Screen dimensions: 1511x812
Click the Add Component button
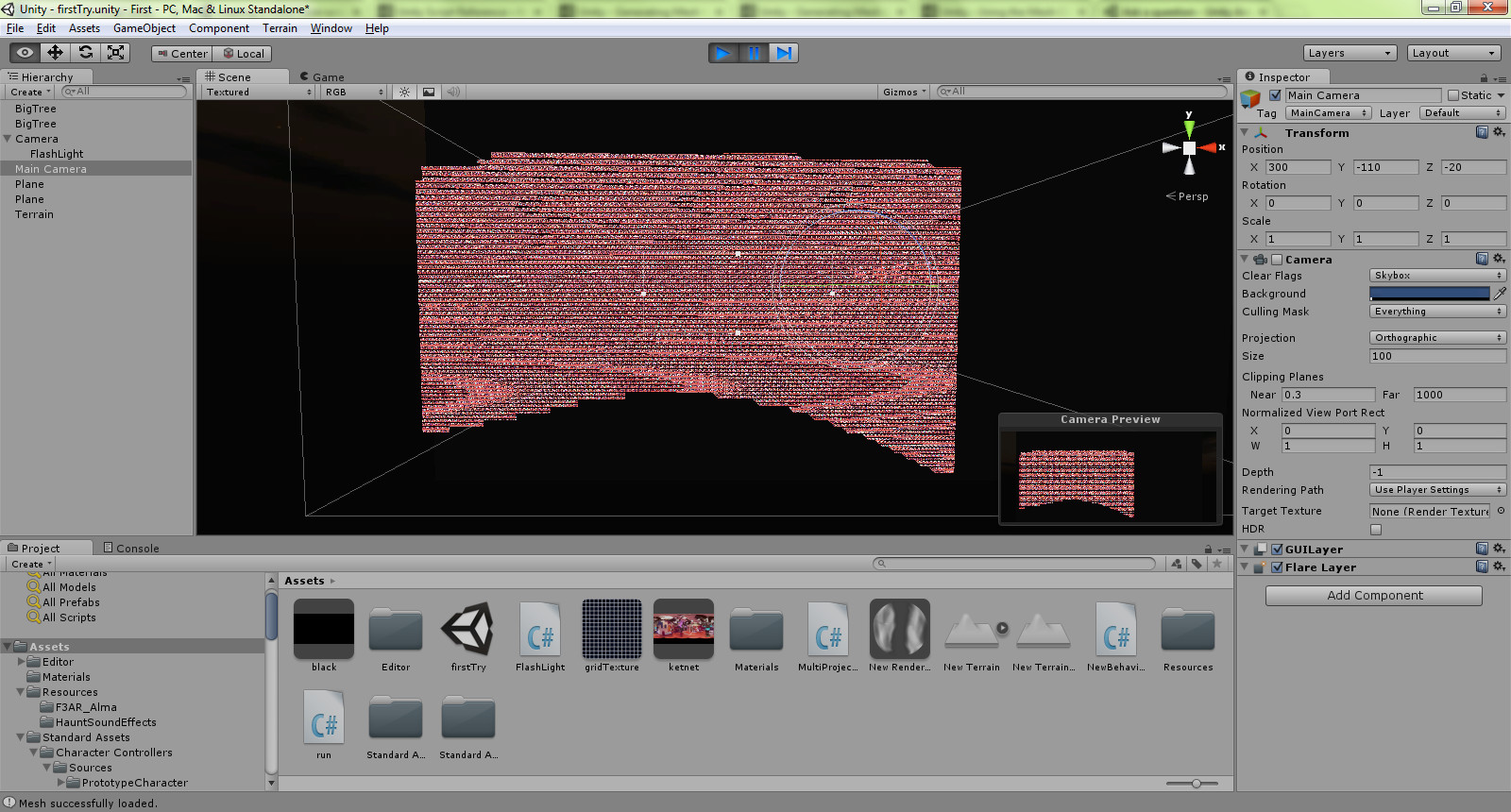(x=1374, y=596)
